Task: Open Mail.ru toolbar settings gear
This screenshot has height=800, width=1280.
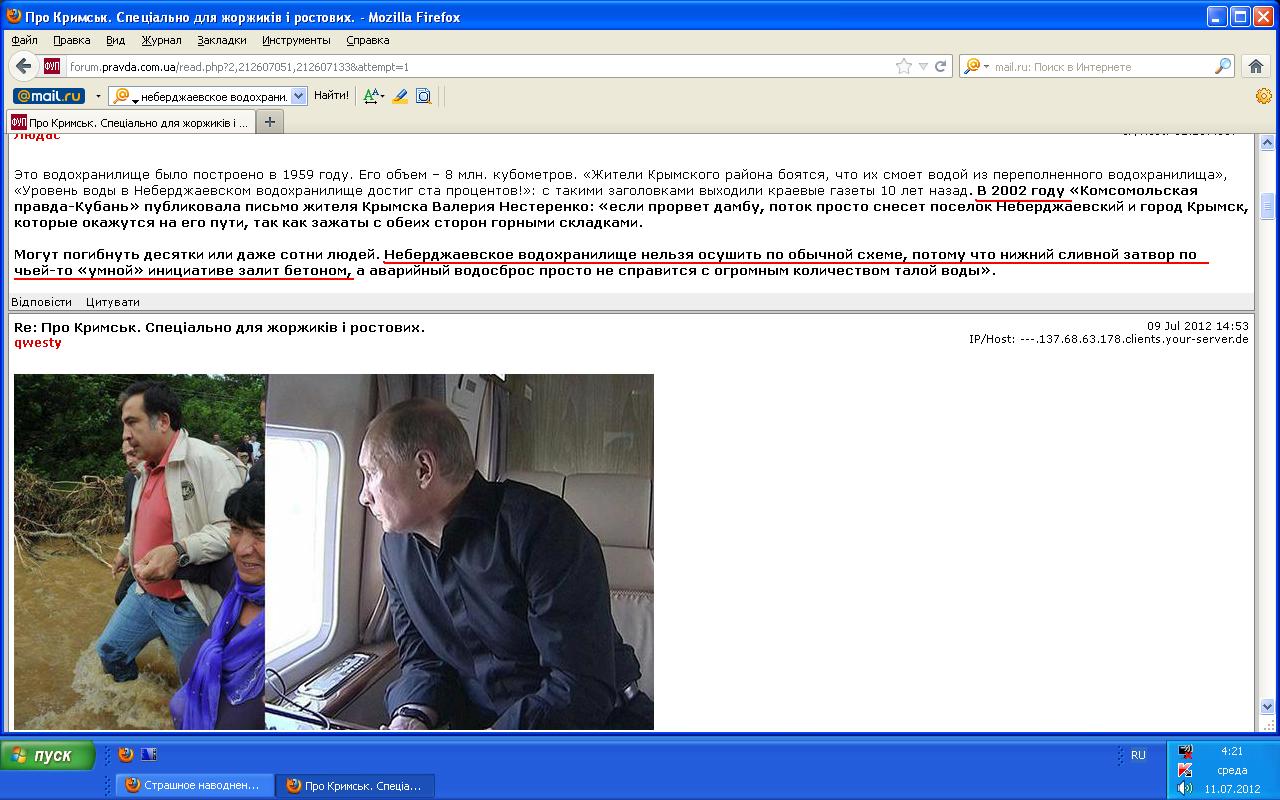Action: pyautogui.click(x=1264, y=96)
